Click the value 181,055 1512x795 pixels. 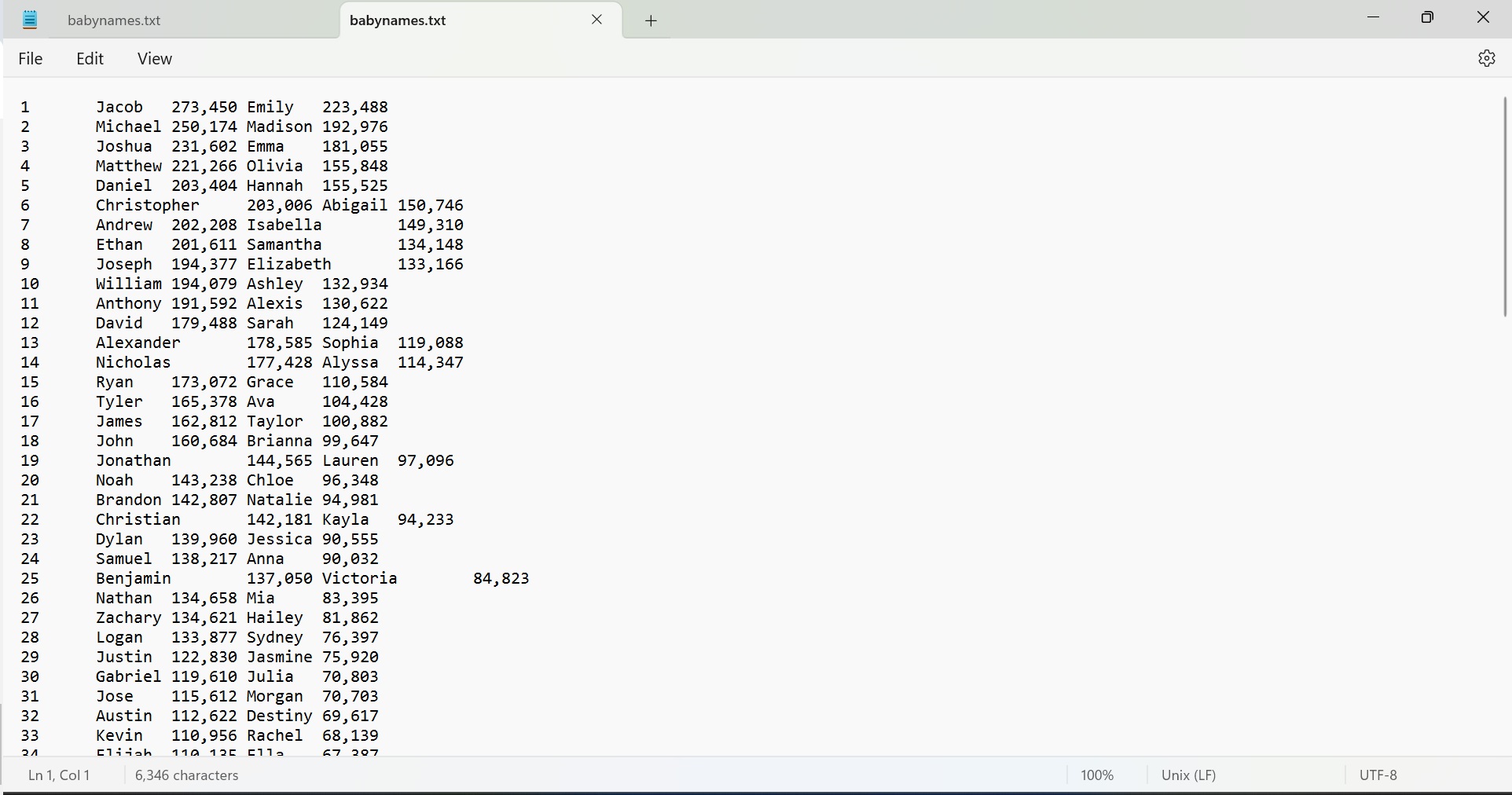tap(355, 146)
